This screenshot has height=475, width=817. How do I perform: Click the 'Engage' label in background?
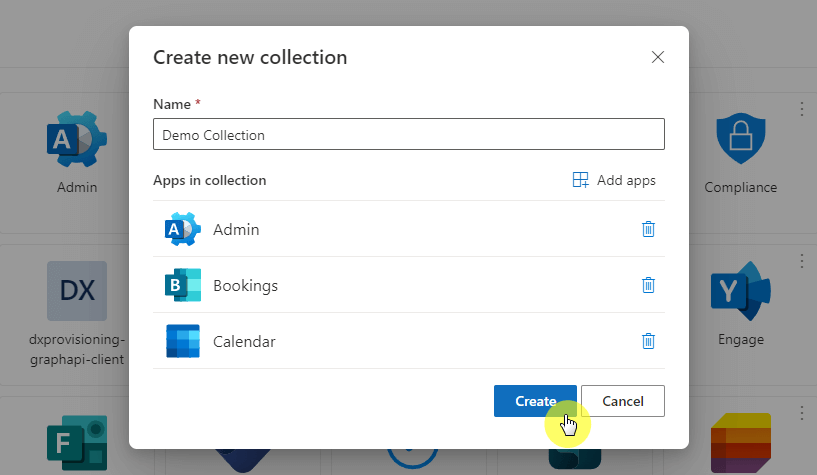pos(740,340)
